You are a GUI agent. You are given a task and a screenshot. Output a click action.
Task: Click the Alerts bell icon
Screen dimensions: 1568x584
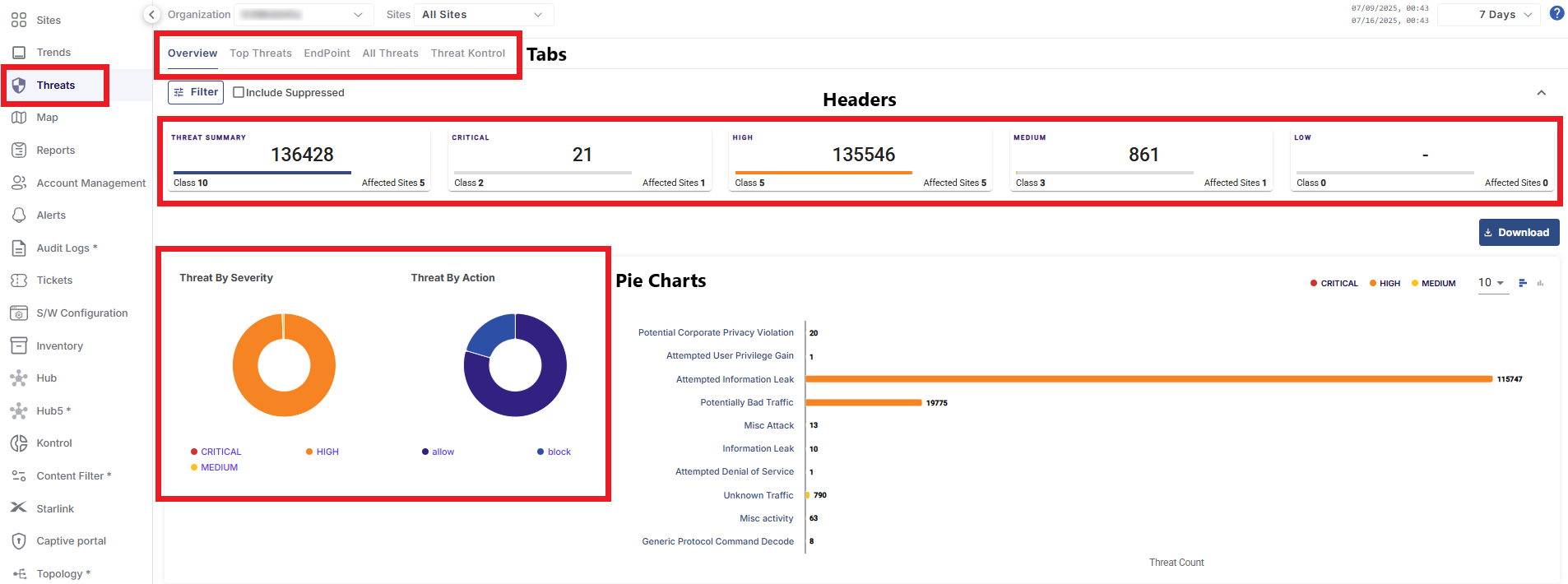pyautogui.click(x=19, y=216)
